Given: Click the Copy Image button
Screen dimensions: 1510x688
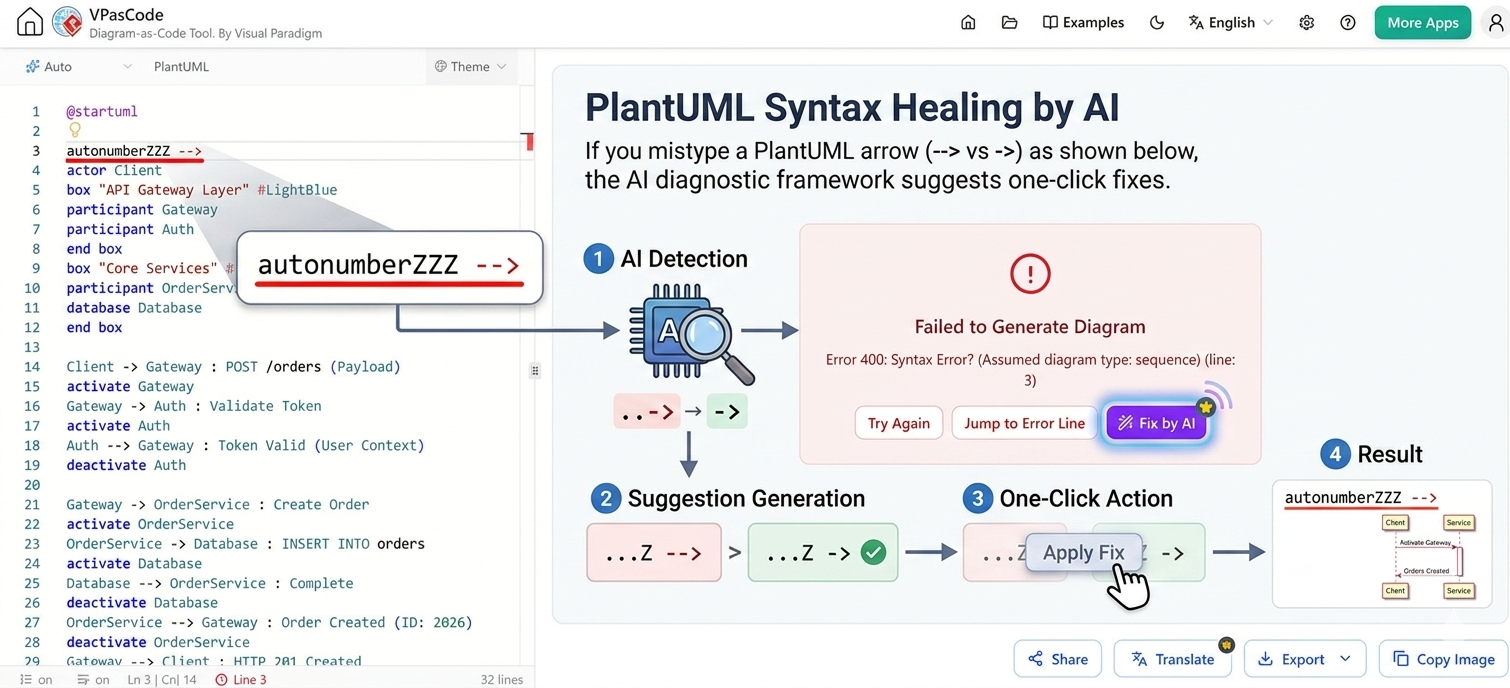Looking at the screenshot, I should click(1443, 659).
